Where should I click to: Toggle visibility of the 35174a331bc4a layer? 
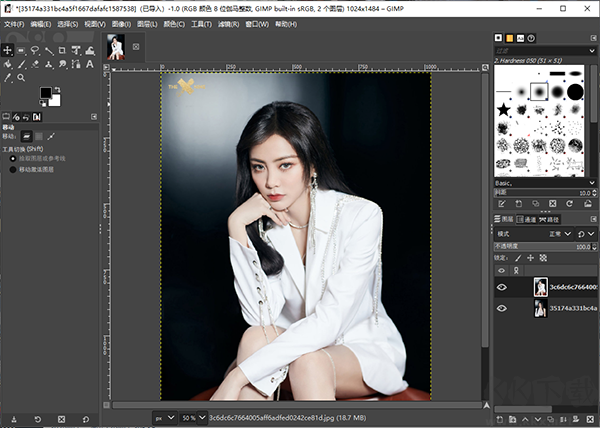click(x=502, y=309)
